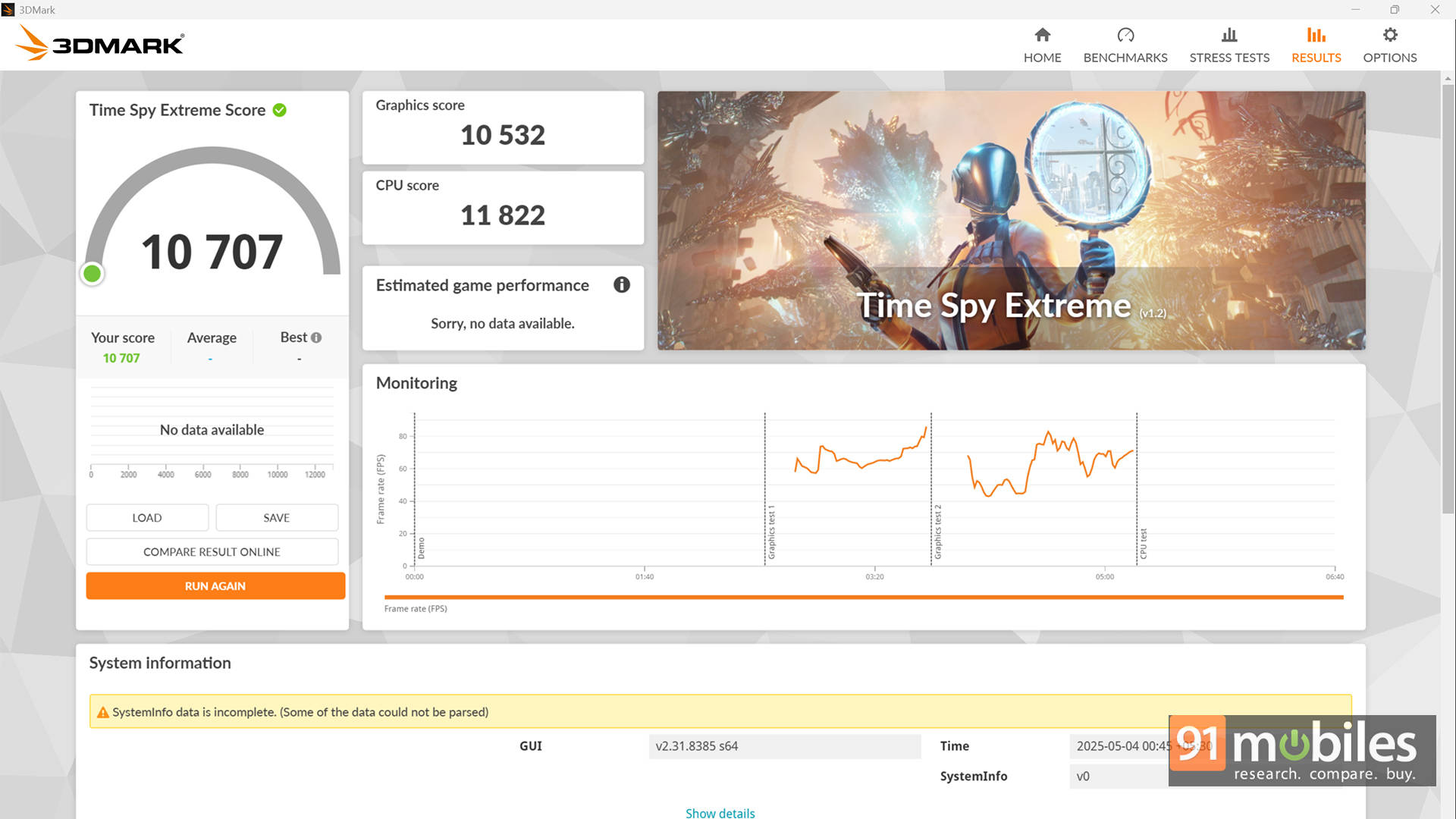Click the LOAD button
This screenshot has width=1456, height=819.
(147, 517)
